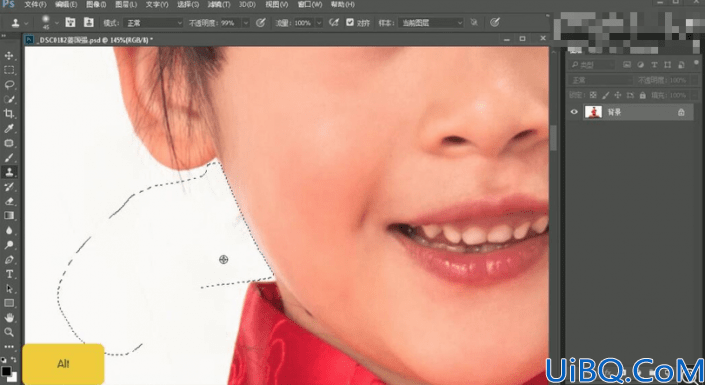Swap foreground and background colors

(x=13, y=360)
